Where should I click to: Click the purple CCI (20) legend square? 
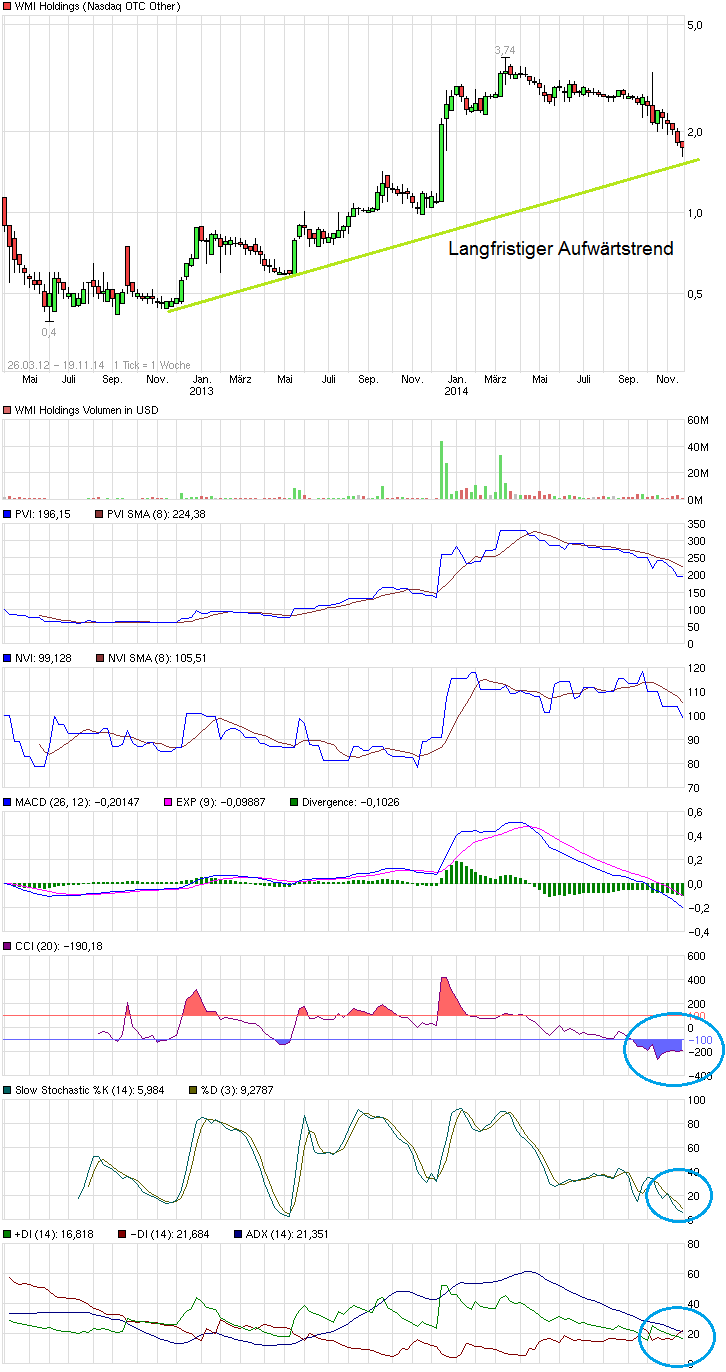click(x=7, y=946)
